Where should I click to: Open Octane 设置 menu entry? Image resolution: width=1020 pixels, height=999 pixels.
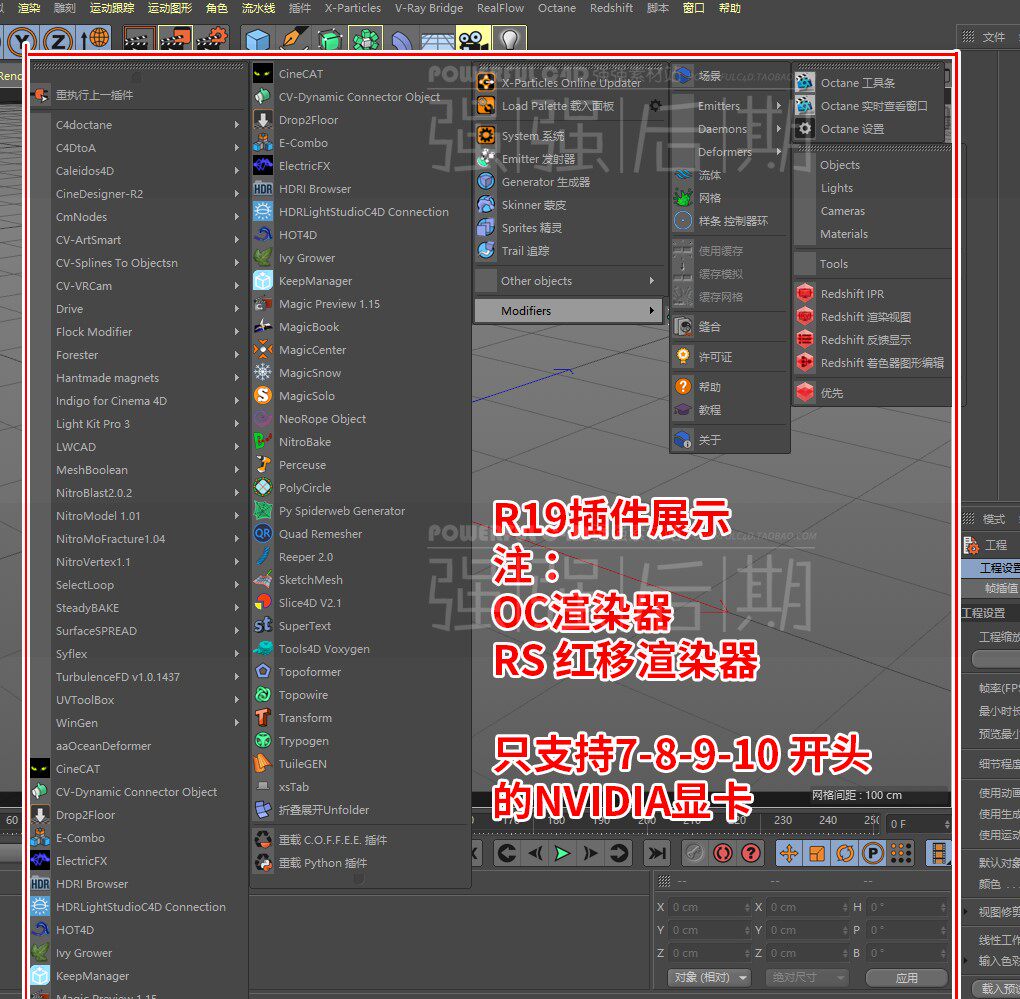(x=868, y=129)
